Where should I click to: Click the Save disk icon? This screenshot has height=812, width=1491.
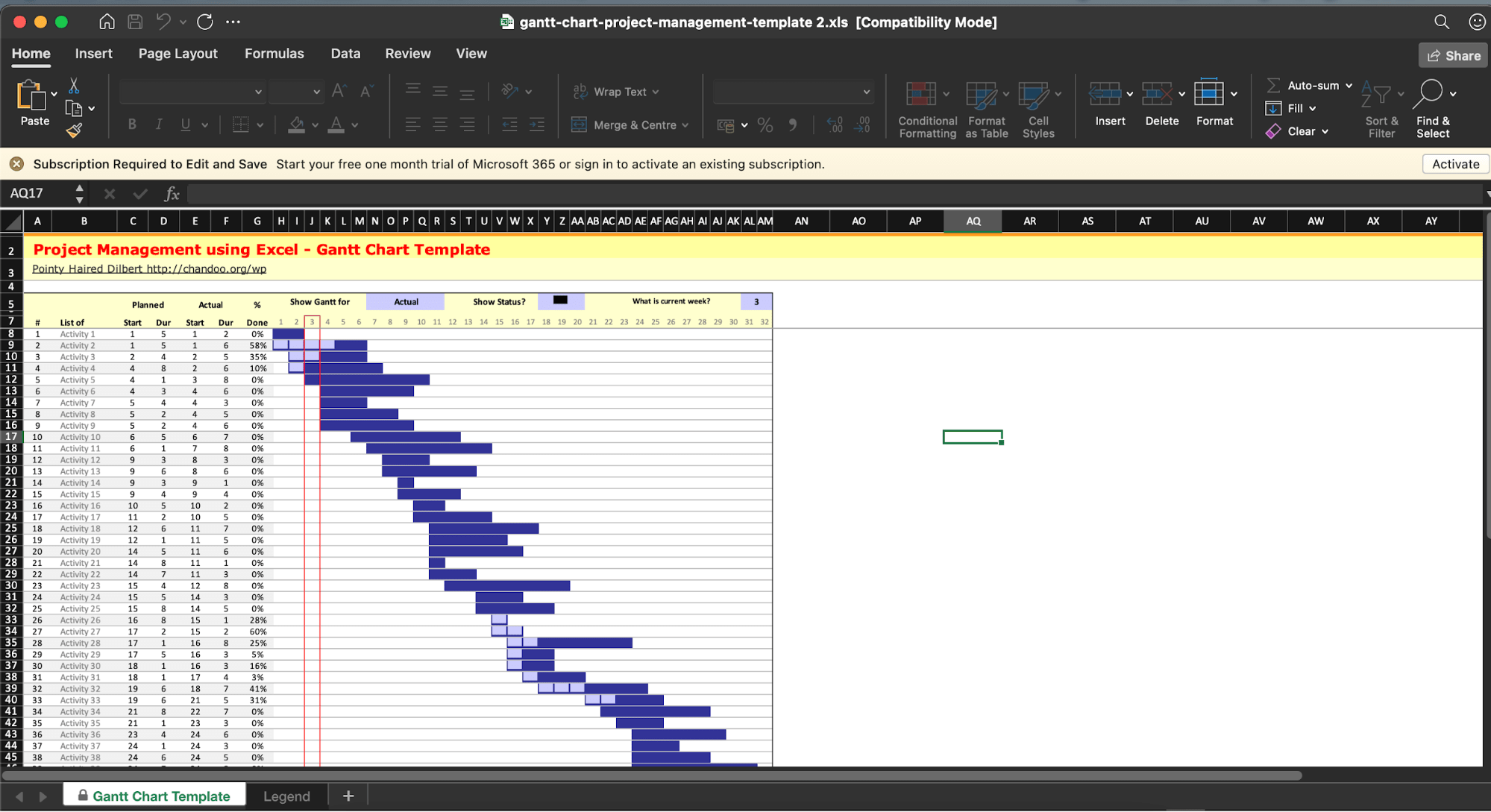coord(135,22)
